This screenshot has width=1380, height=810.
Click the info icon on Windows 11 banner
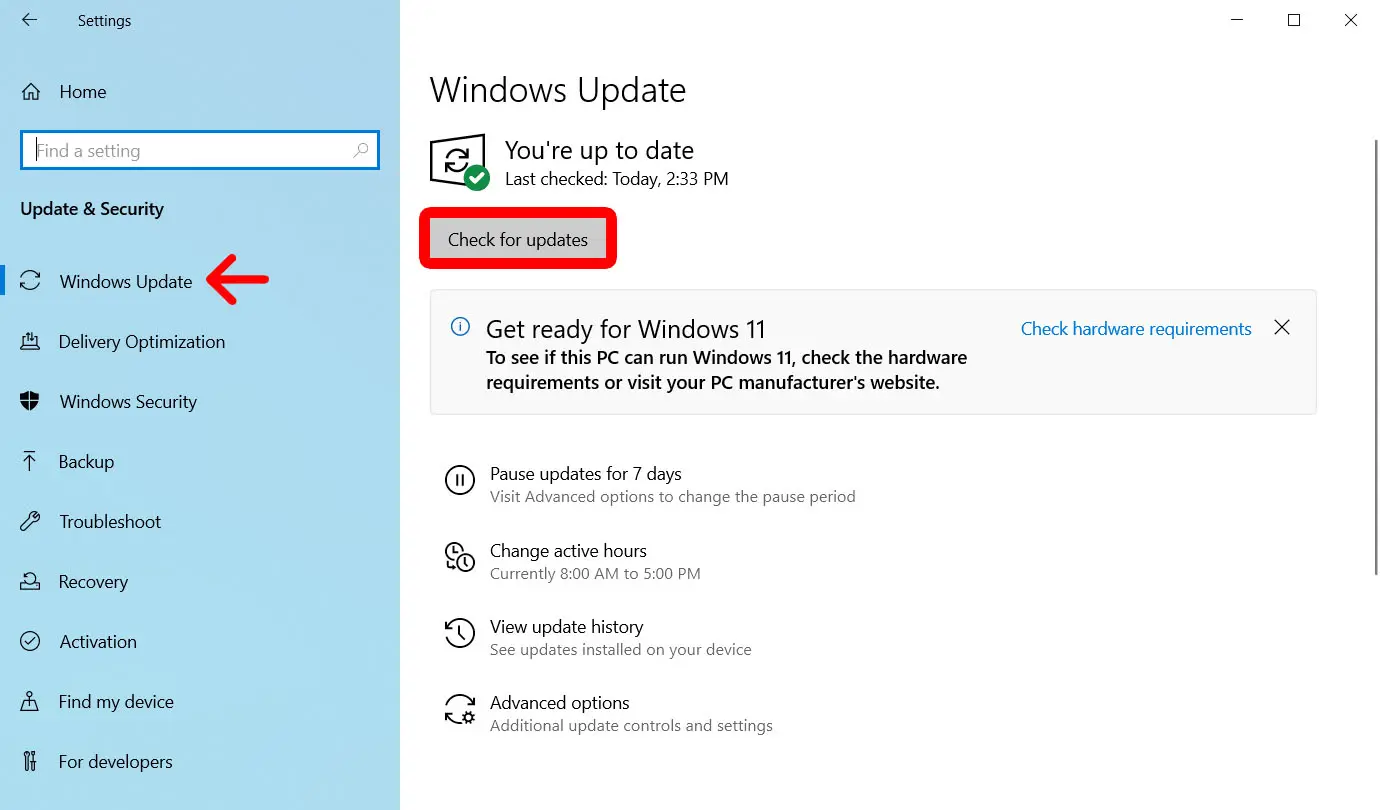pos(460,326)
